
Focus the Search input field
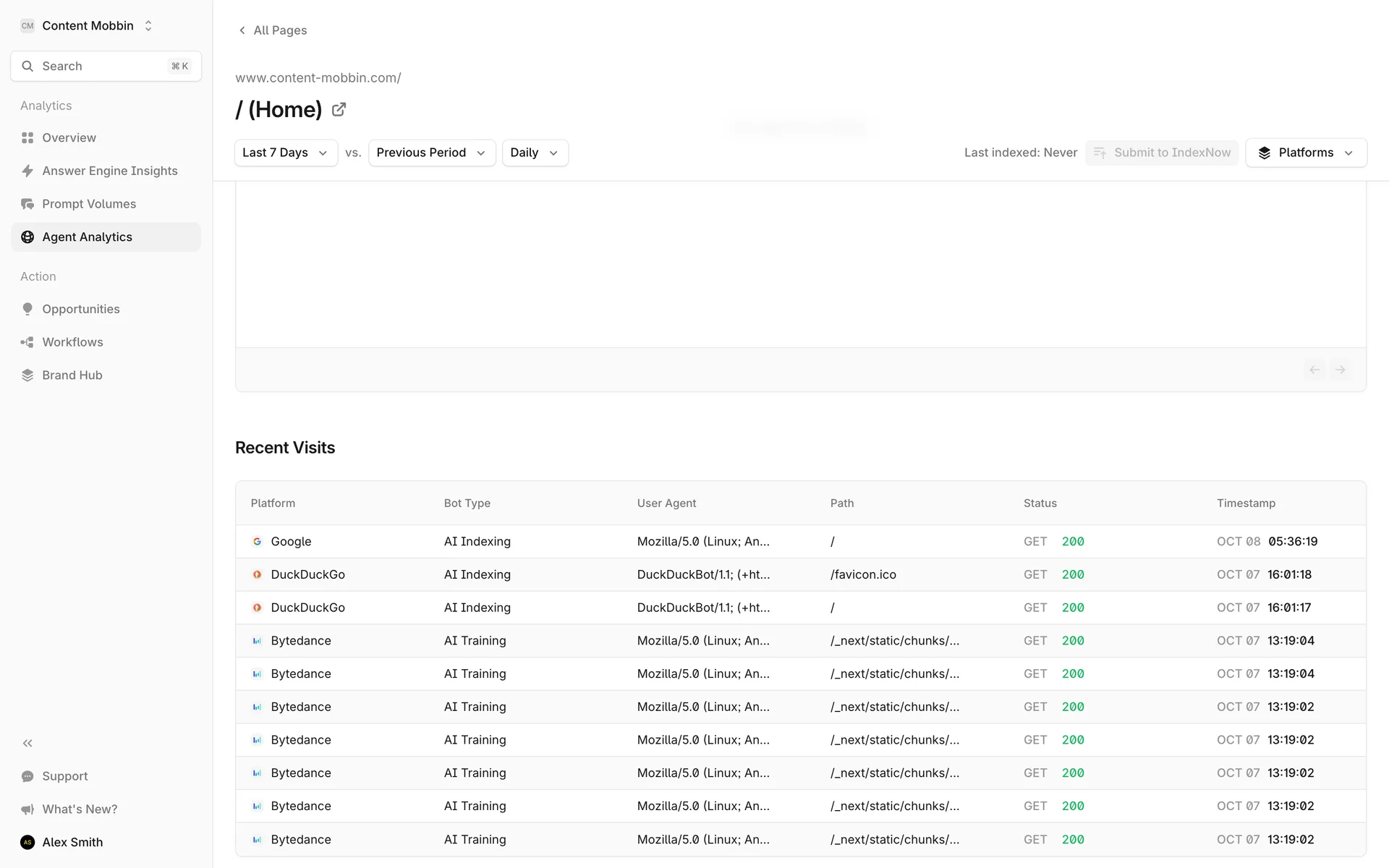101,67
